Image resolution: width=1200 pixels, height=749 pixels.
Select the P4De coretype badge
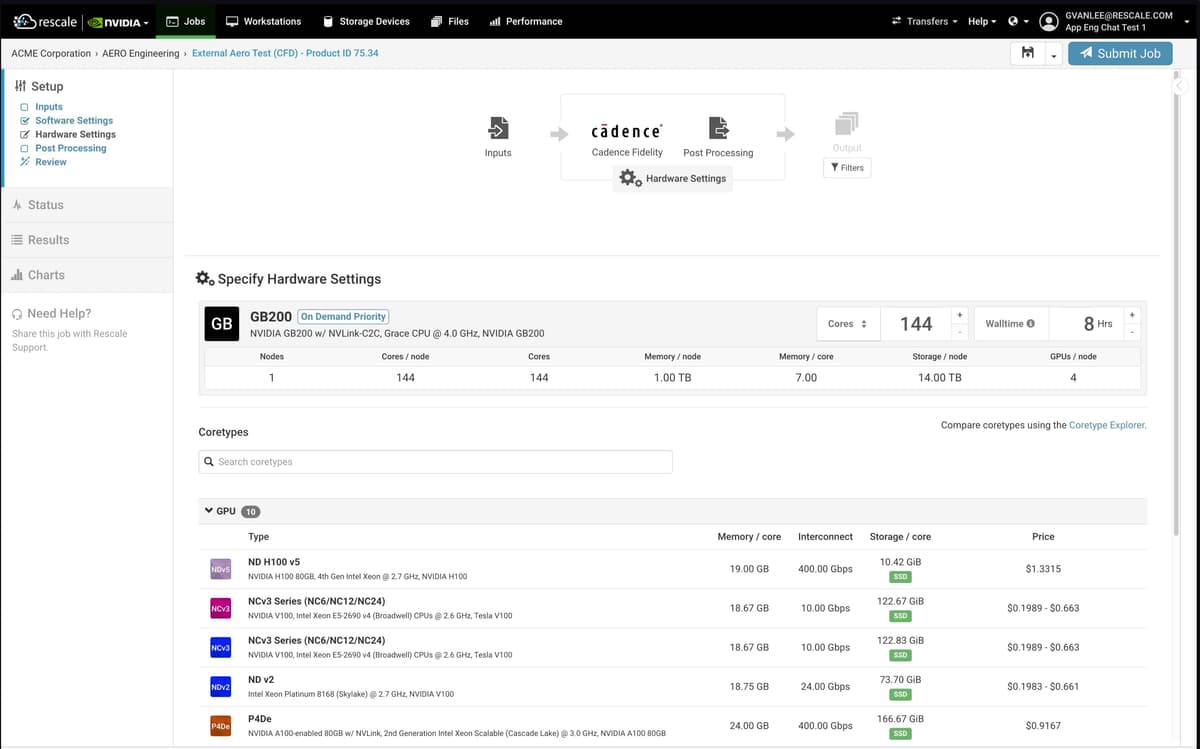click(221, 727)
